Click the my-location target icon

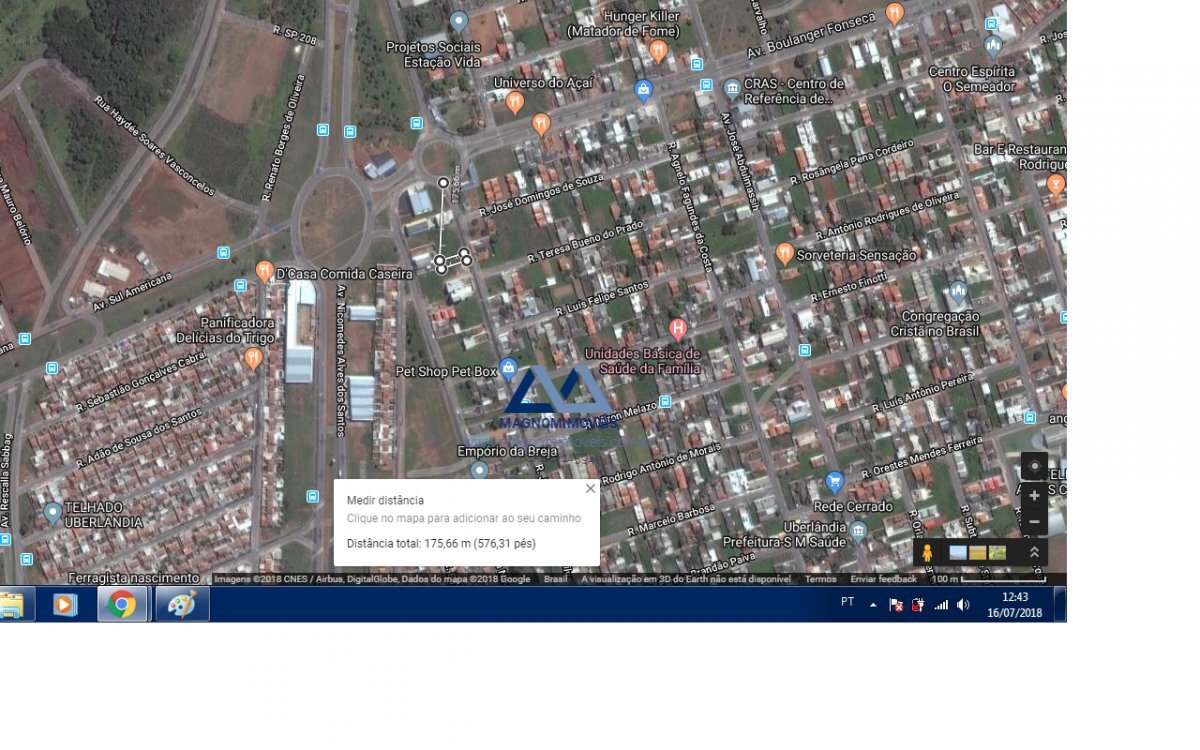click(x=1034, y=466)
